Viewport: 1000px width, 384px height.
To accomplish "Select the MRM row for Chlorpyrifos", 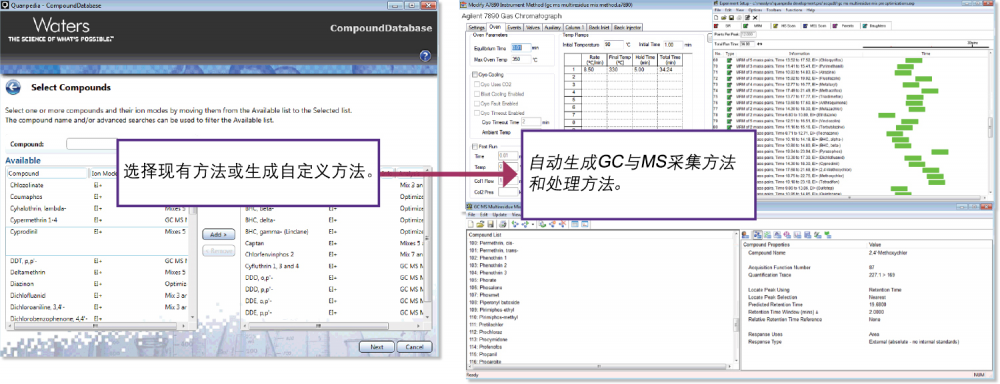I will (x=852, y=60).
